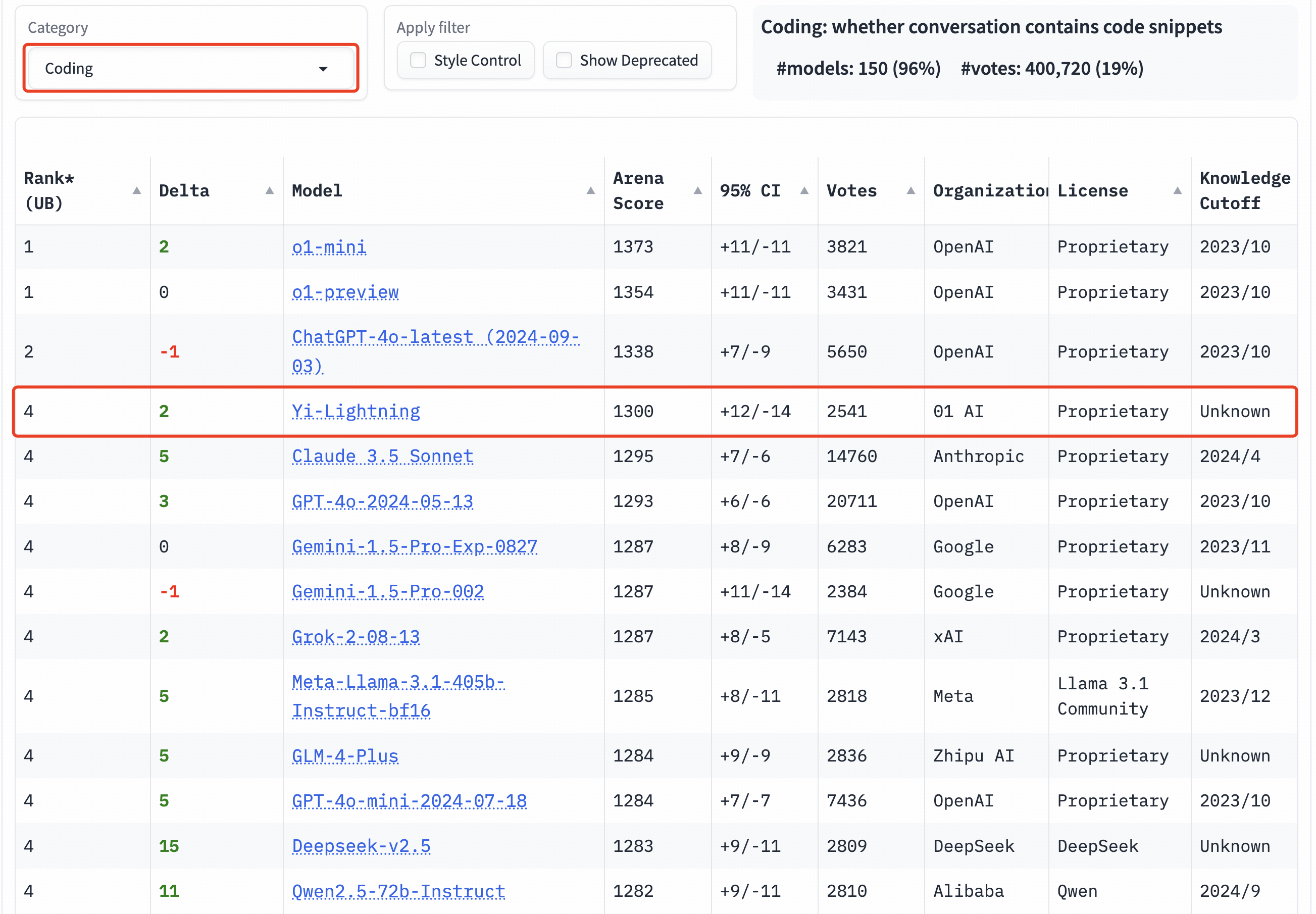Sort by Rank column arrow icon
1316x914 pixels.
click(x=136, y=191)
